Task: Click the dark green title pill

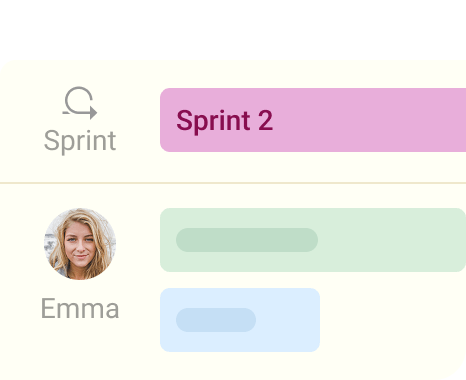Action: [247, 240]
